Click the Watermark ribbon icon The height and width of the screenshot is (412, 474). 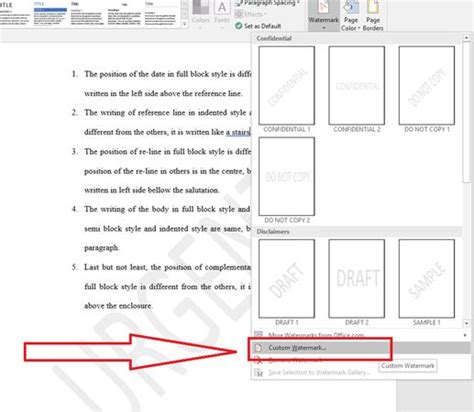click(x=323, y=7)
